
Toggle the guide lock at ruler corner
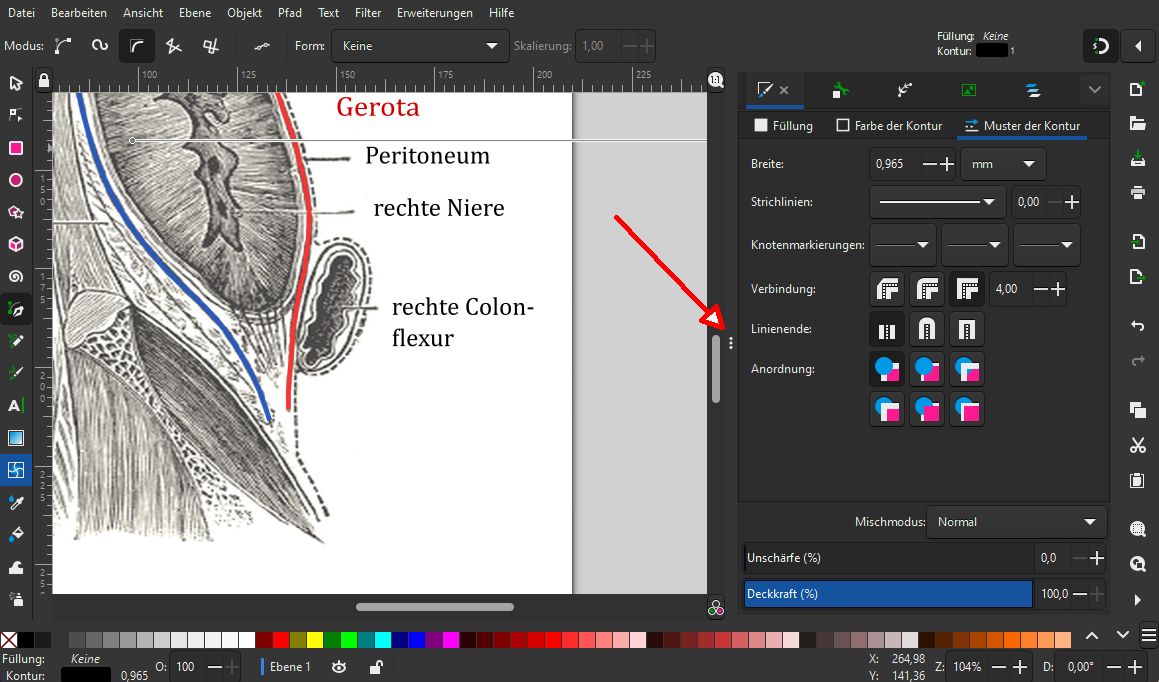[43, 80]
